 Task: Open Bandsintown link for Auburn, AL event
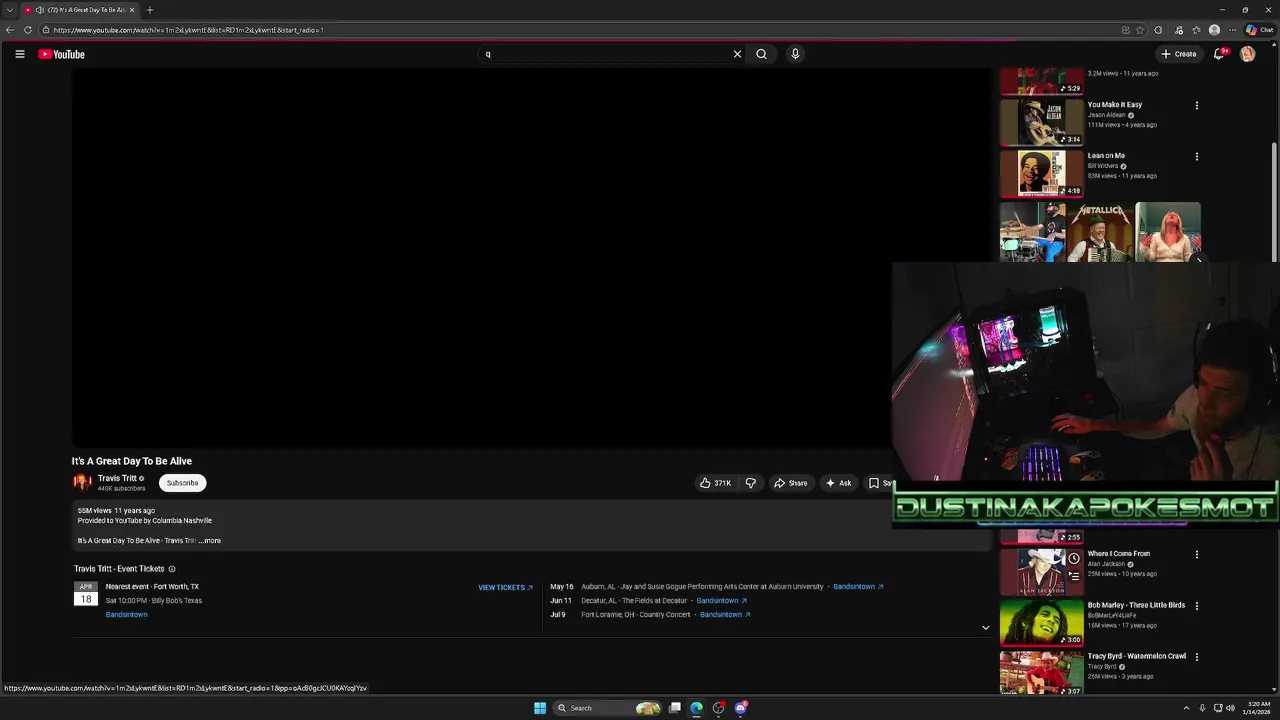[x=858, y=587]
